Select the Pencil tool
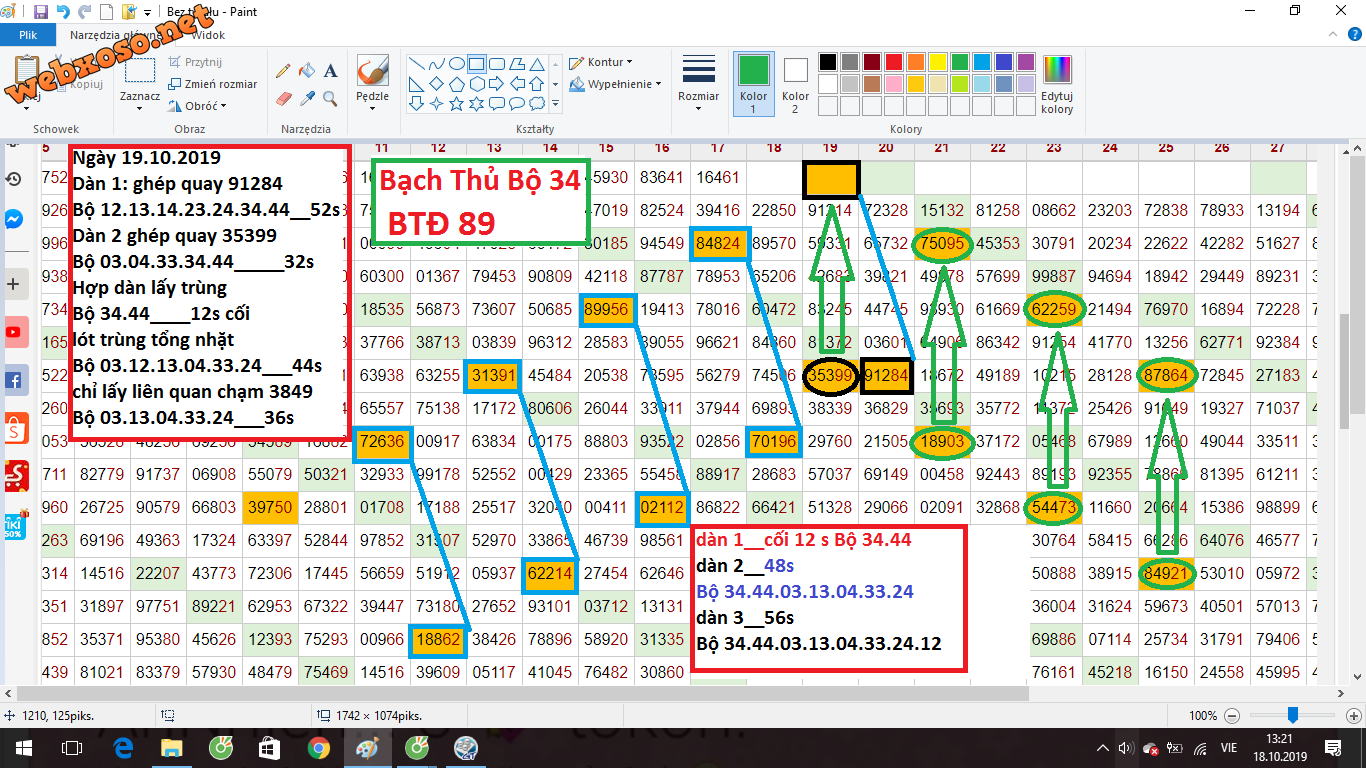The height and width of the screenshot is (768, 1366). point(284,71)
